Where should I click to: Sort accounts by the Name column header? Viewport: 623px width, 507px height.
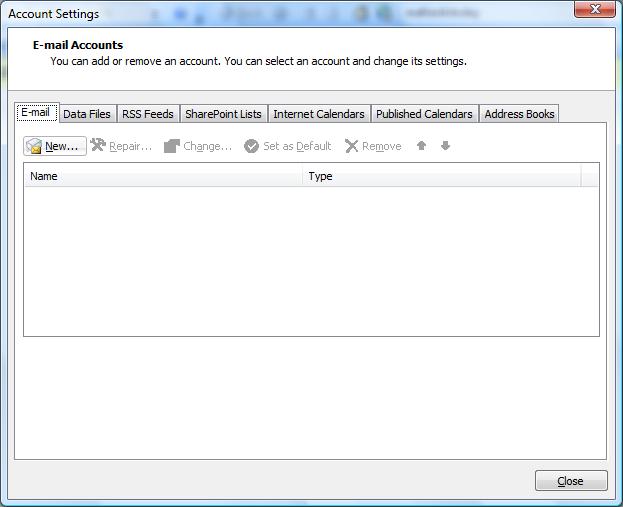[x=163, y=176]
